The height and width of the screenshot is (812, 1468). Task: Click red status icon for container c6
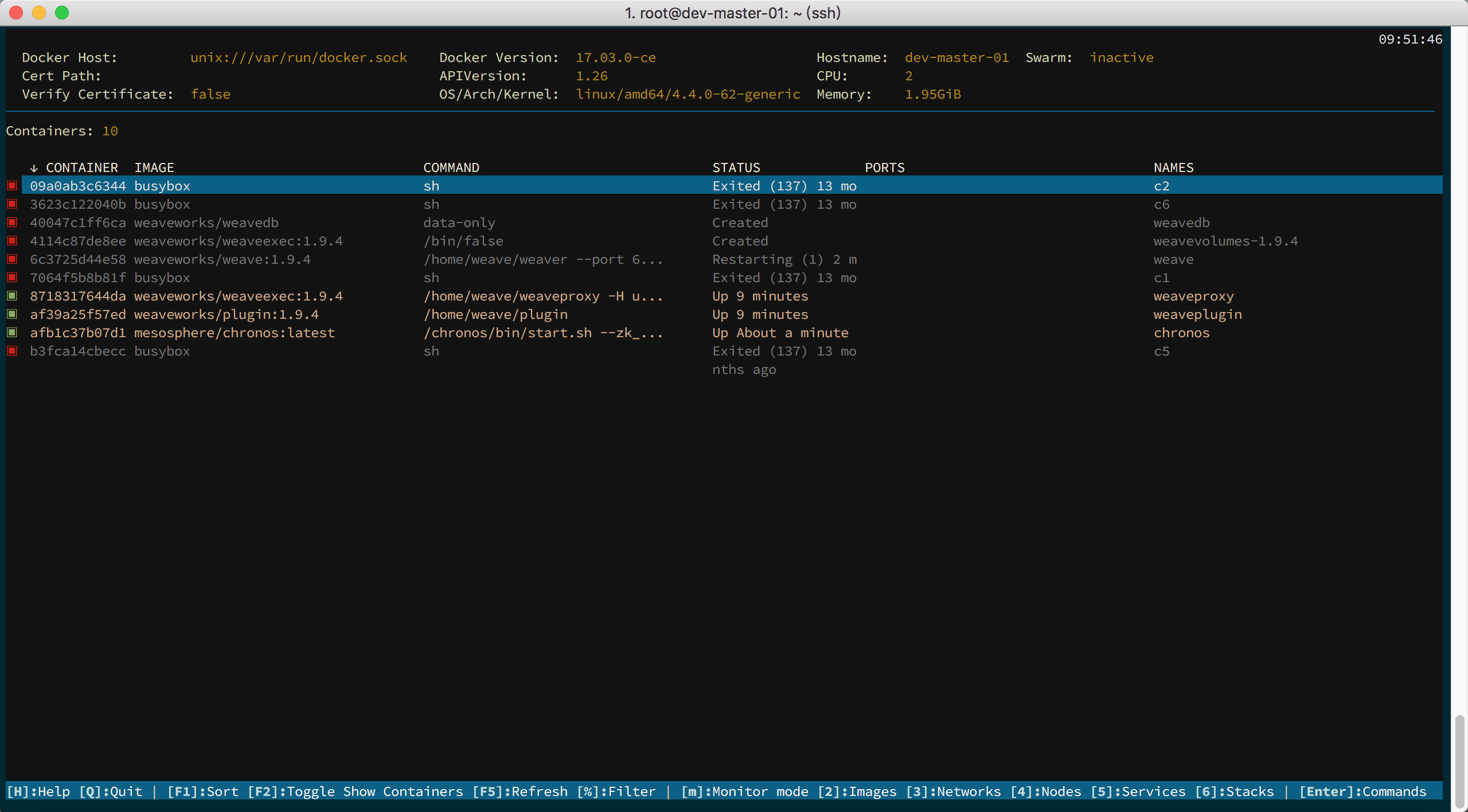click(12, 204)
